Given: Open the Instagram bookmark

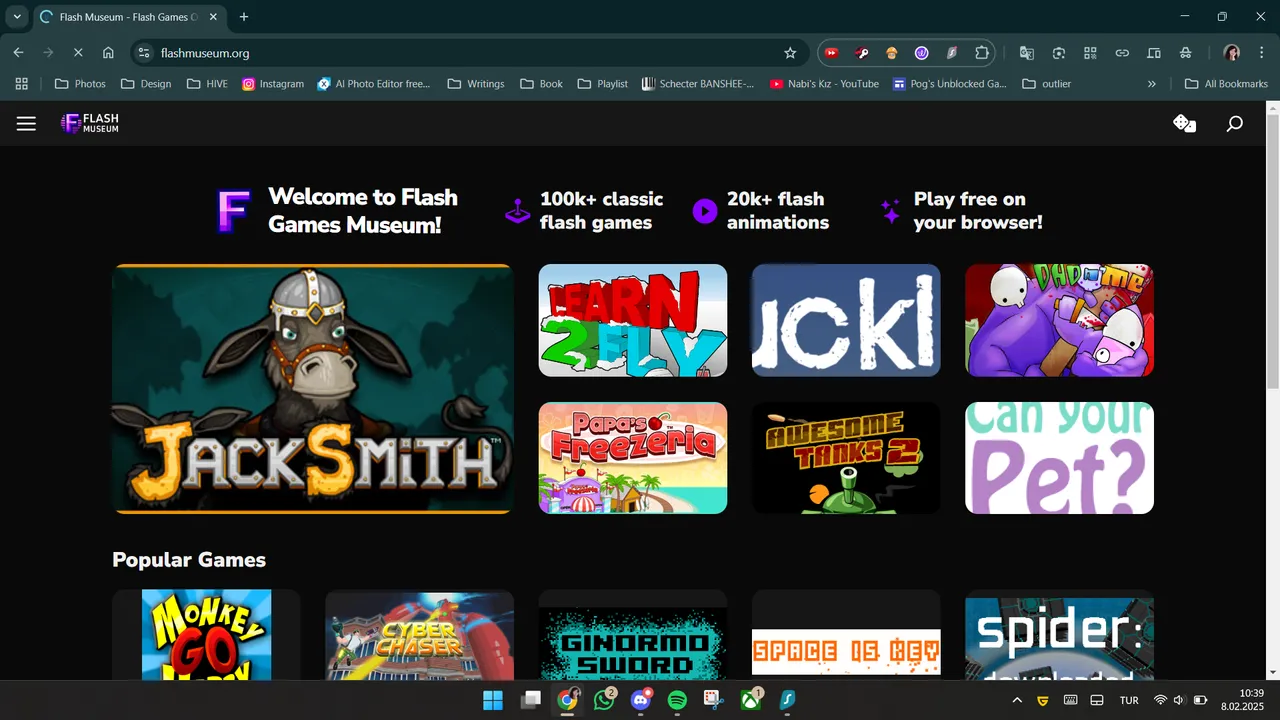Looking at the screenshot, I should (273, 84).
